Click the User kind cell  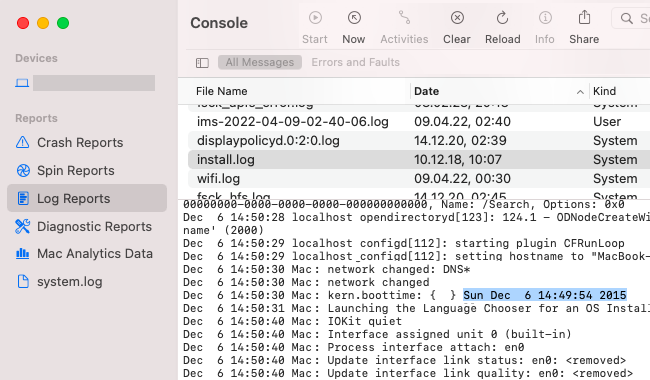coord(607,121)
